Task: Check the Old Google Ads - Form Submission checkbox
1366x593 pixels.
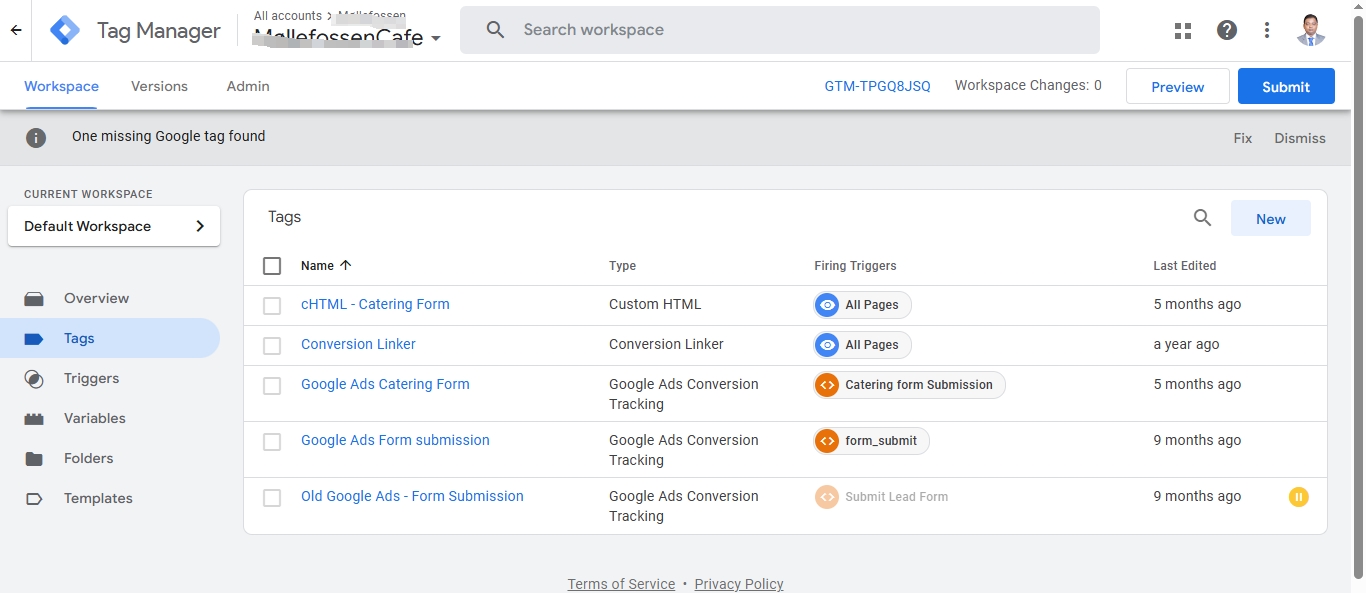Action: tap(272, 497)
